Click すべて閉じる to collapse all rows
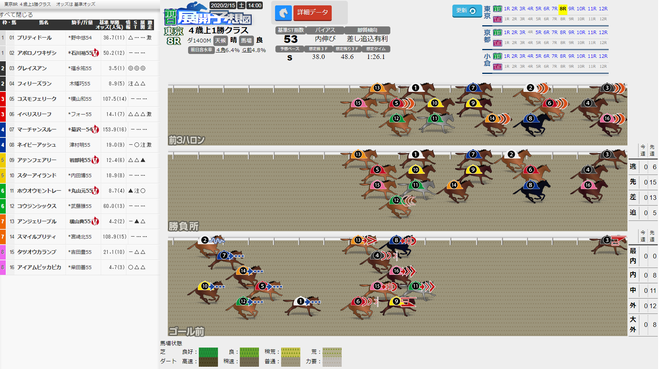This screenshot has height=369, width=660. click(16, 15)
